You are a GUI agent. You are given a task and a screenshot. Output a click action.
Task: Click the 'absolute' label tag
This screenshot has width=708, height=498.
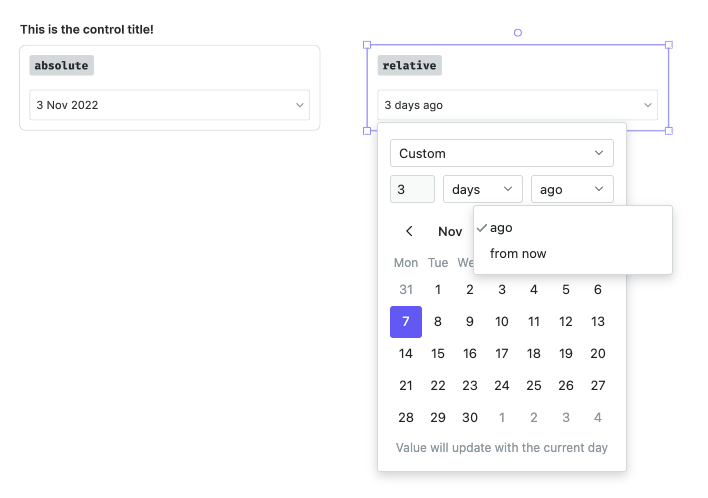coord(61,65)
